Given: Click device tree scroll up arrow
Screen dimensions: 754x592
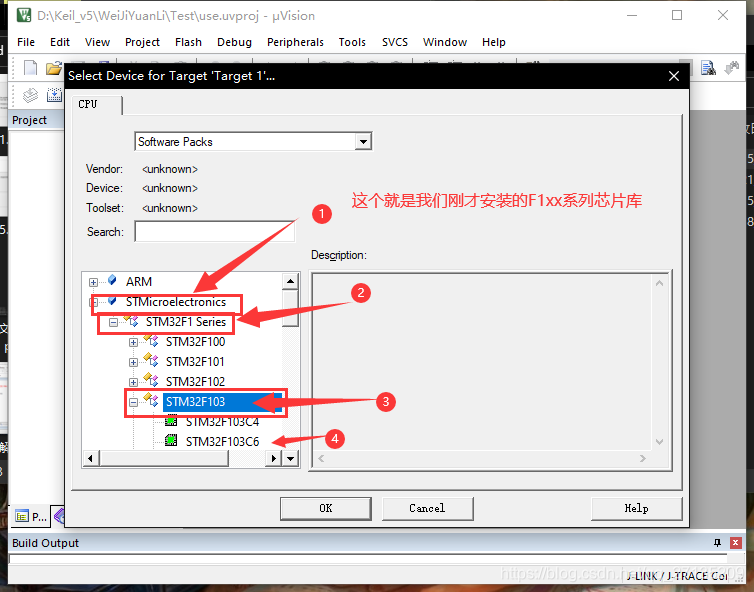Looking at the screenshot, I should pos(290,281).
